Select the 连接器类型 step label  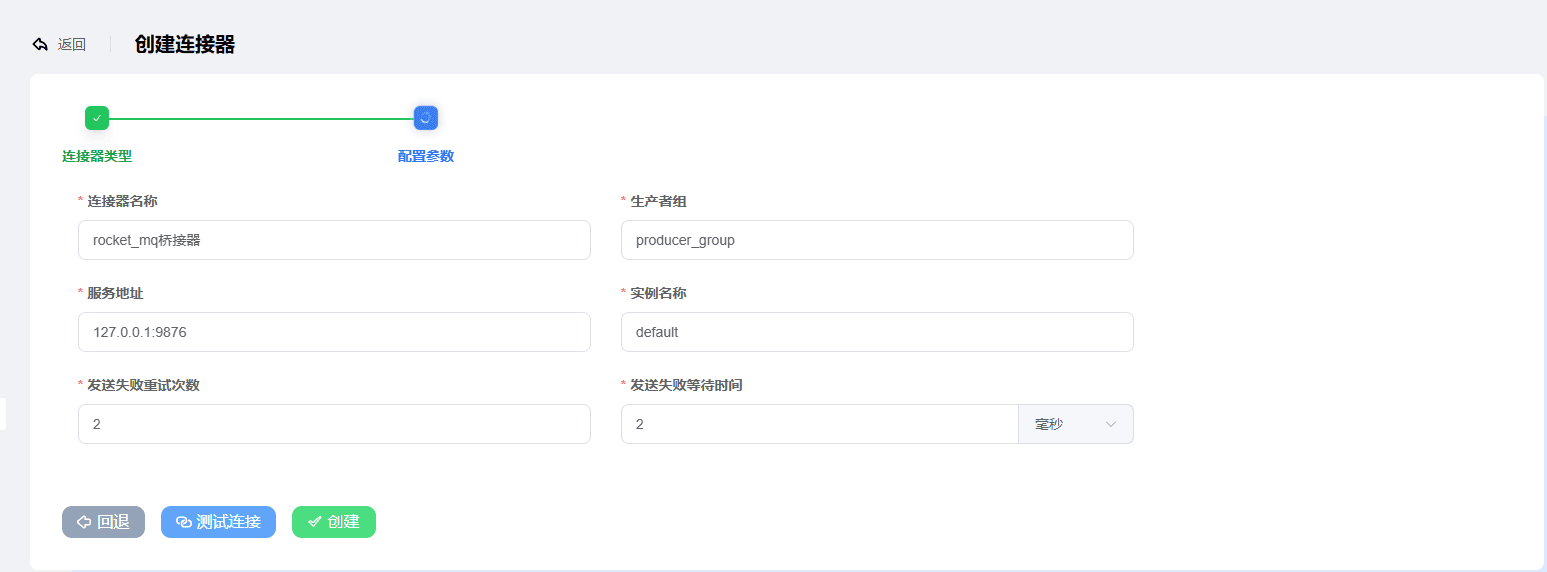tap(97, 156)
